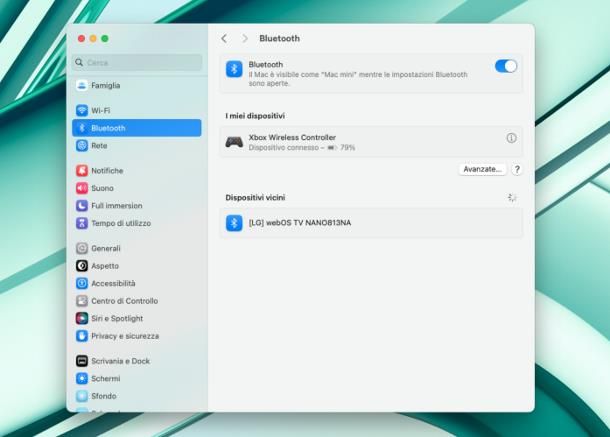Click the large Bluetooth icon in header row

(234, 69)
